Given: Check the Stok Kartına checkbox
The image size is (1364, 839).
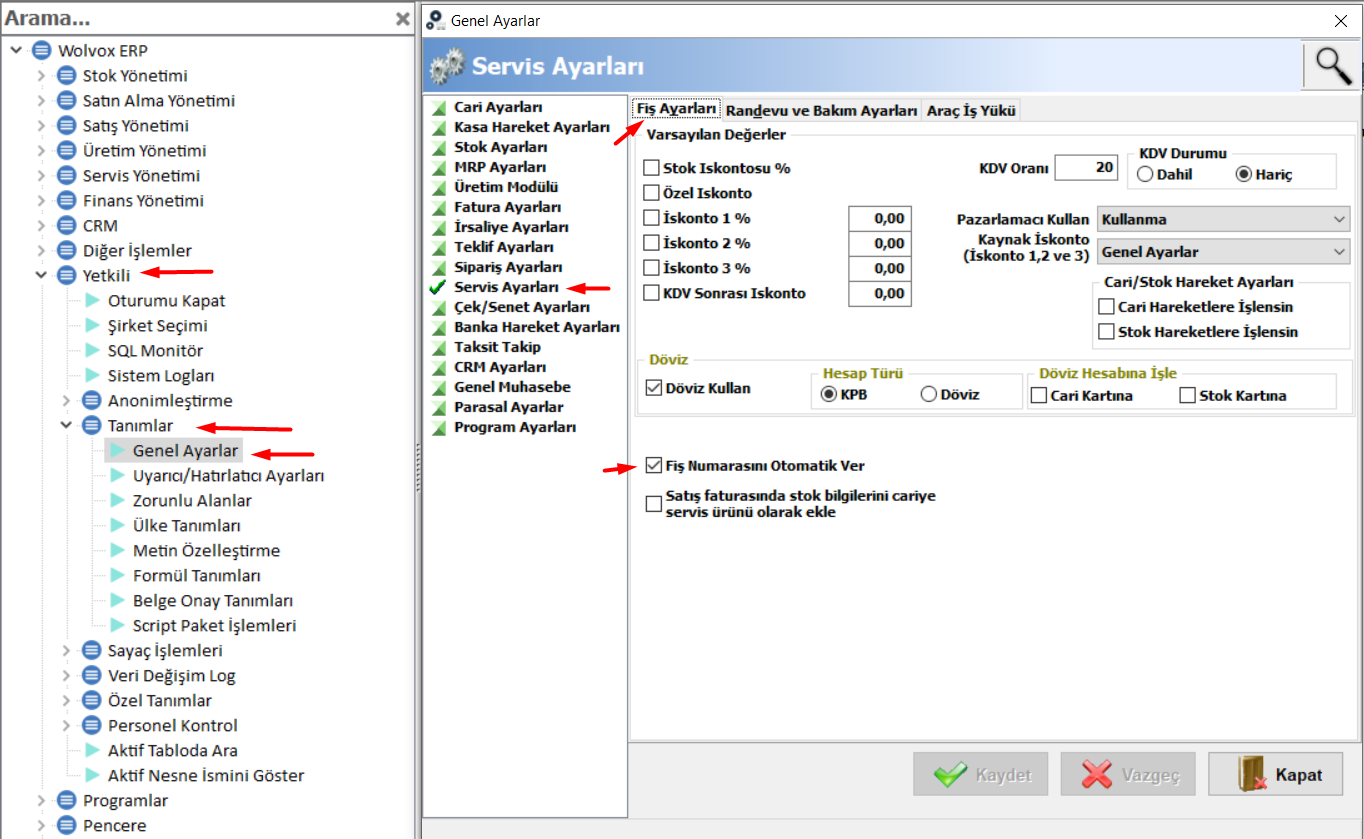Looking at the screenshot, I should [x=1187, y=395].
